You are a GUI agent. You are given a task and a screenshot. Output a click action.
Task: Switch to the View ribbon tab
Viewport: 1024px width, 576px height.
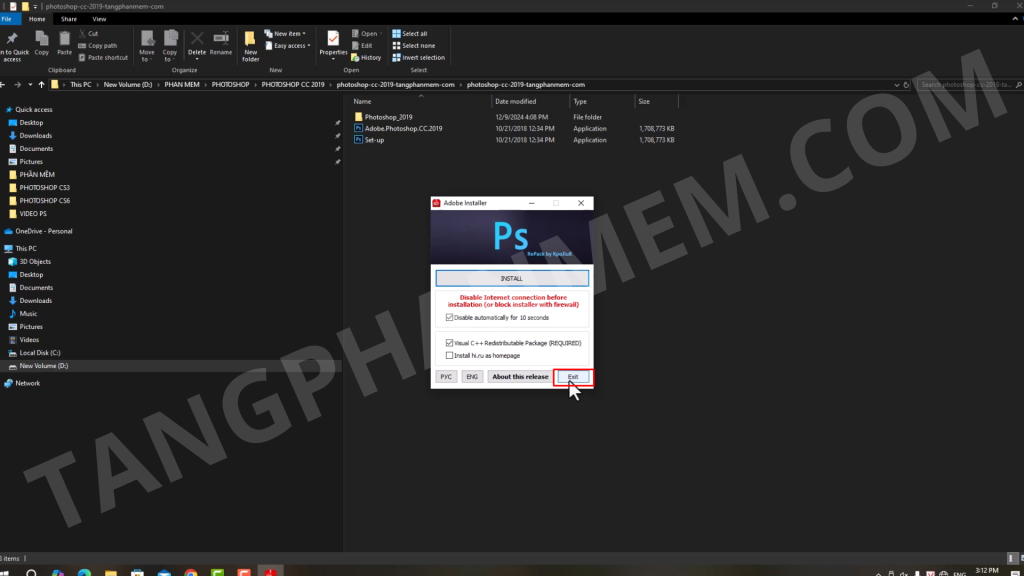[x=99, y=19]
